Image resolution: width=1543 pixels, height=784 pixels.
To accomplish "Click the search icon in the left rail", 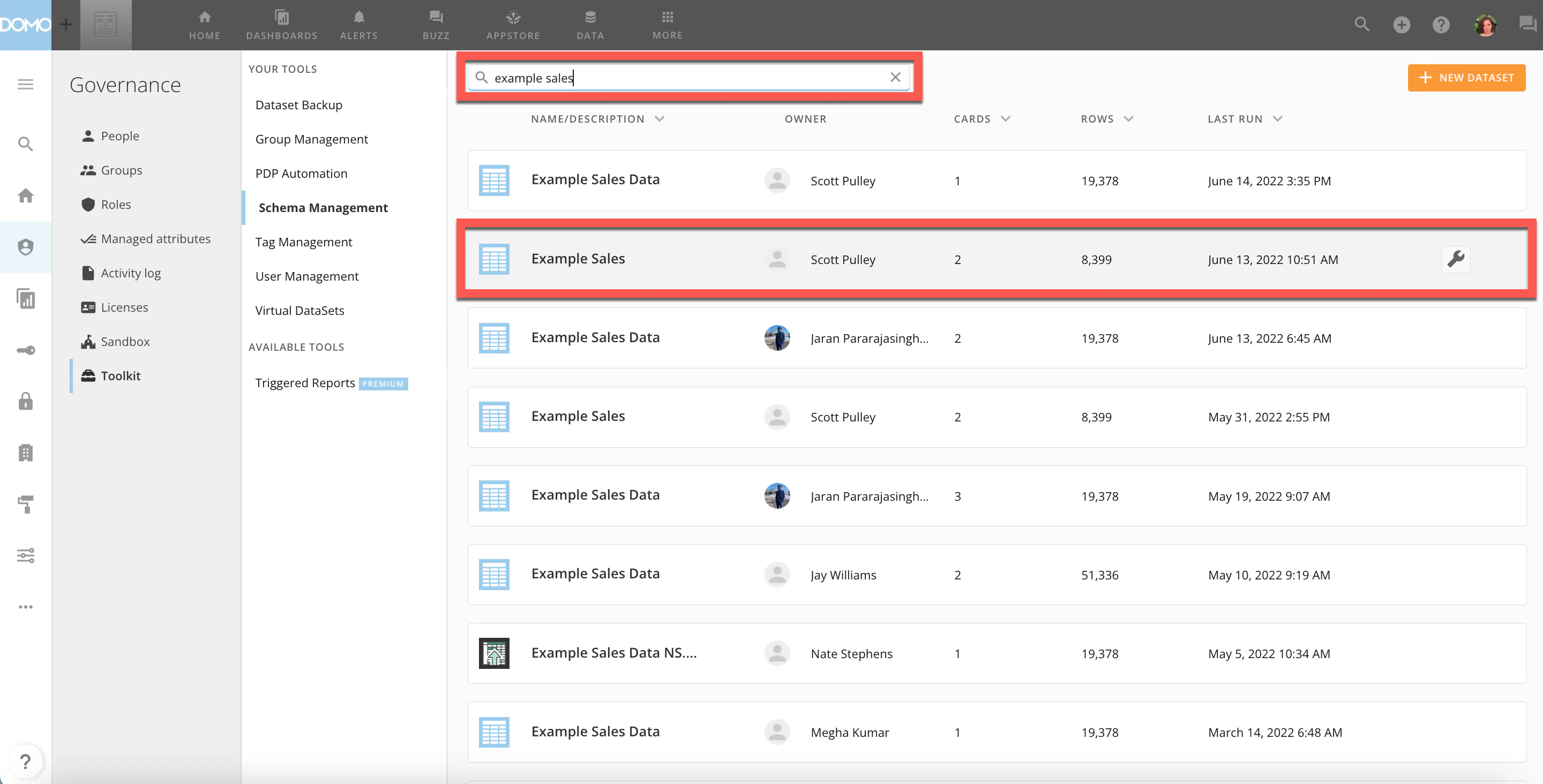I will pos(26,144).
